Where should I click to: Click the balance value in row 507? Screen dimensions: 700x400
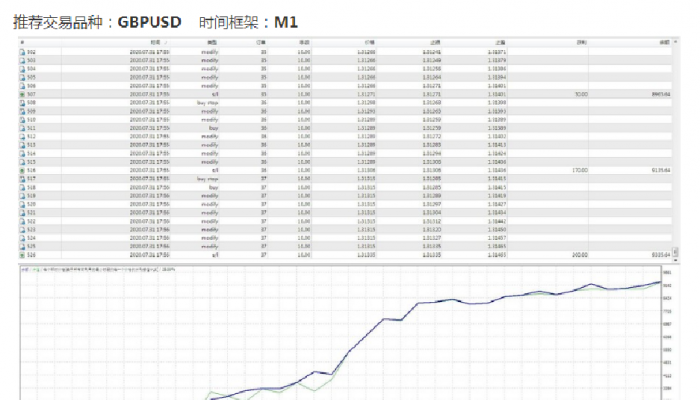661,95
